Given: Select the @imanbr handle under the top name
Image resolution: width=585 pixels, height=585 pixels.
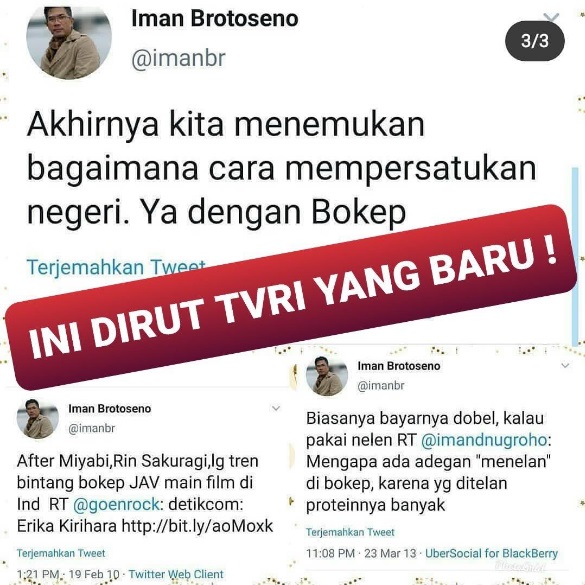Looking at the screenshot, I should (179, 59).
